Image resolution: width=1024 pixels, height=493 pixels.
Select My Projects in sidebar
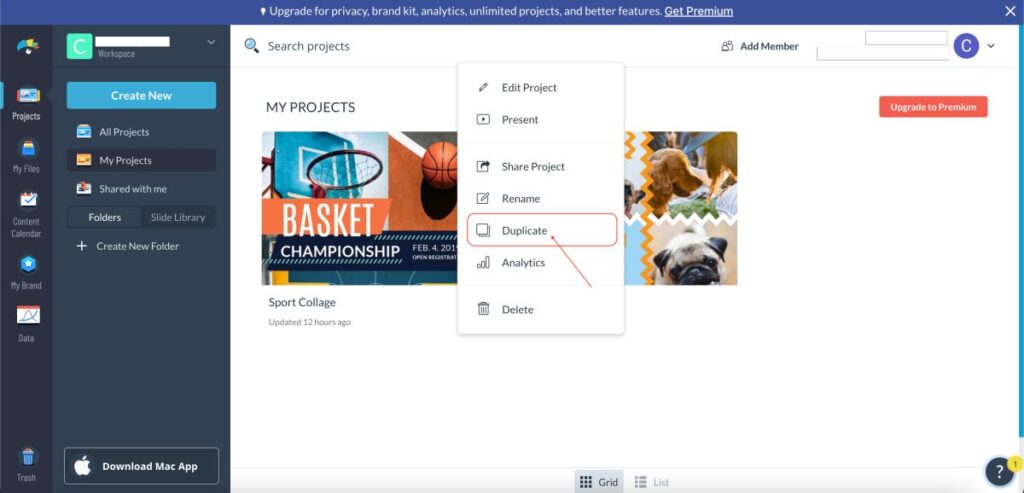[x=141, y=160]
